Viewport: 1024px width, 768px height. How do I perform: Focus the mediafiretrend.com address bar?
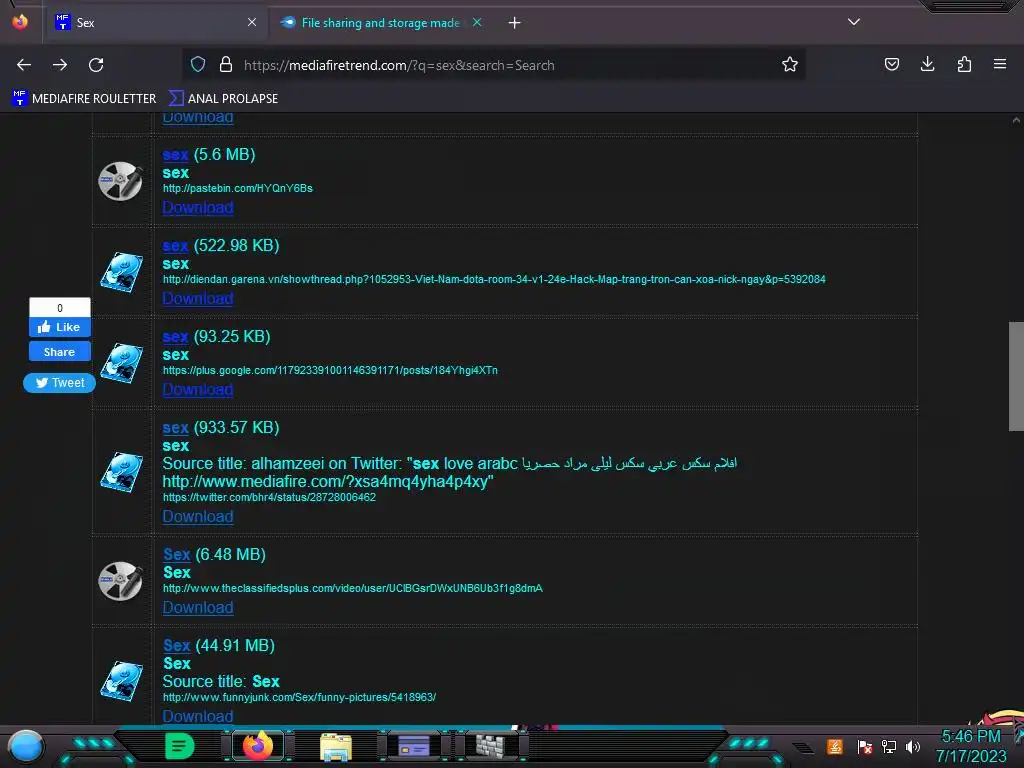click(x=496, y=65)
